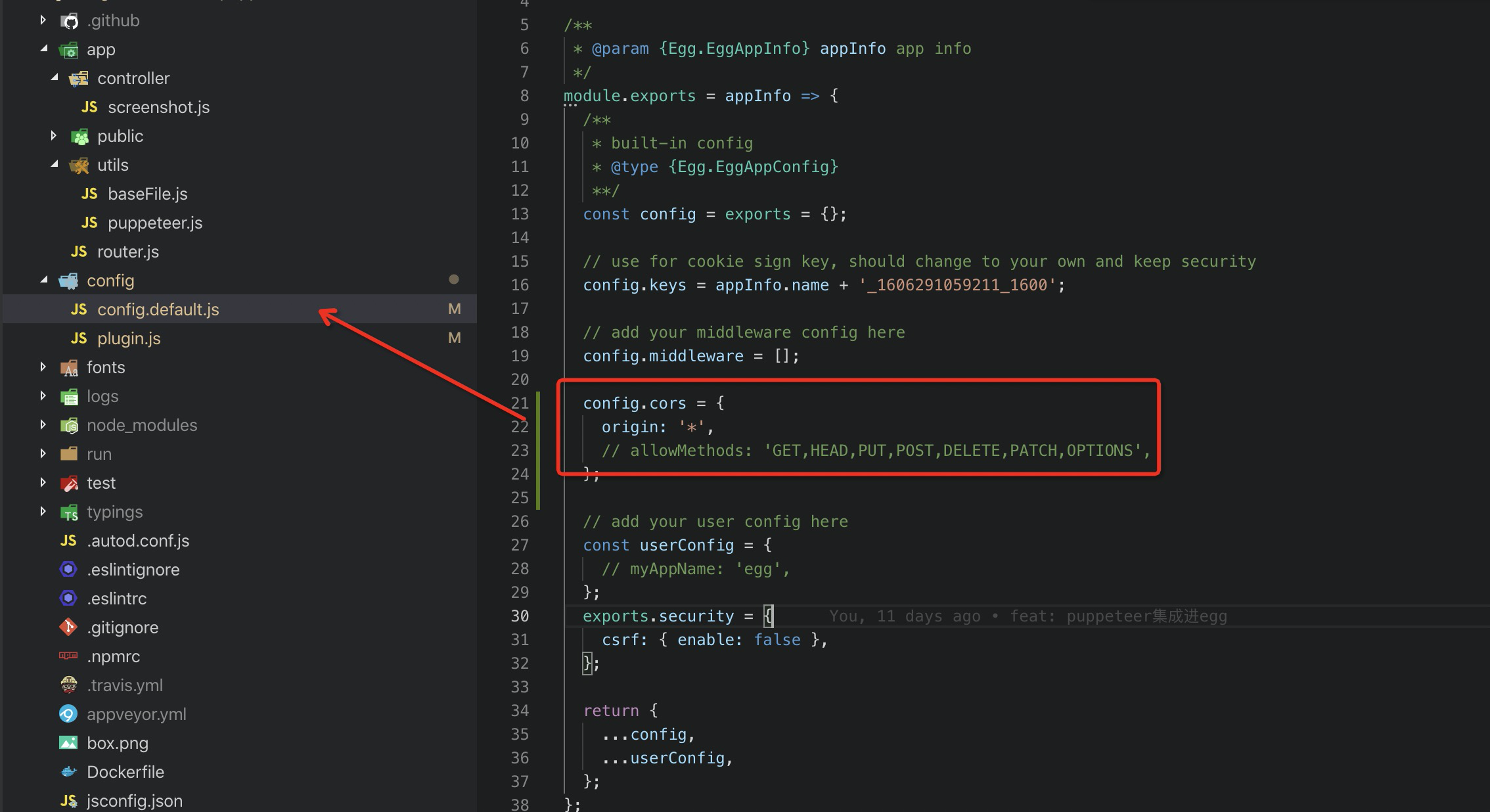Collapse the app folder
Viewport: 1490px width, 812px height.
(x=44, y=49)
